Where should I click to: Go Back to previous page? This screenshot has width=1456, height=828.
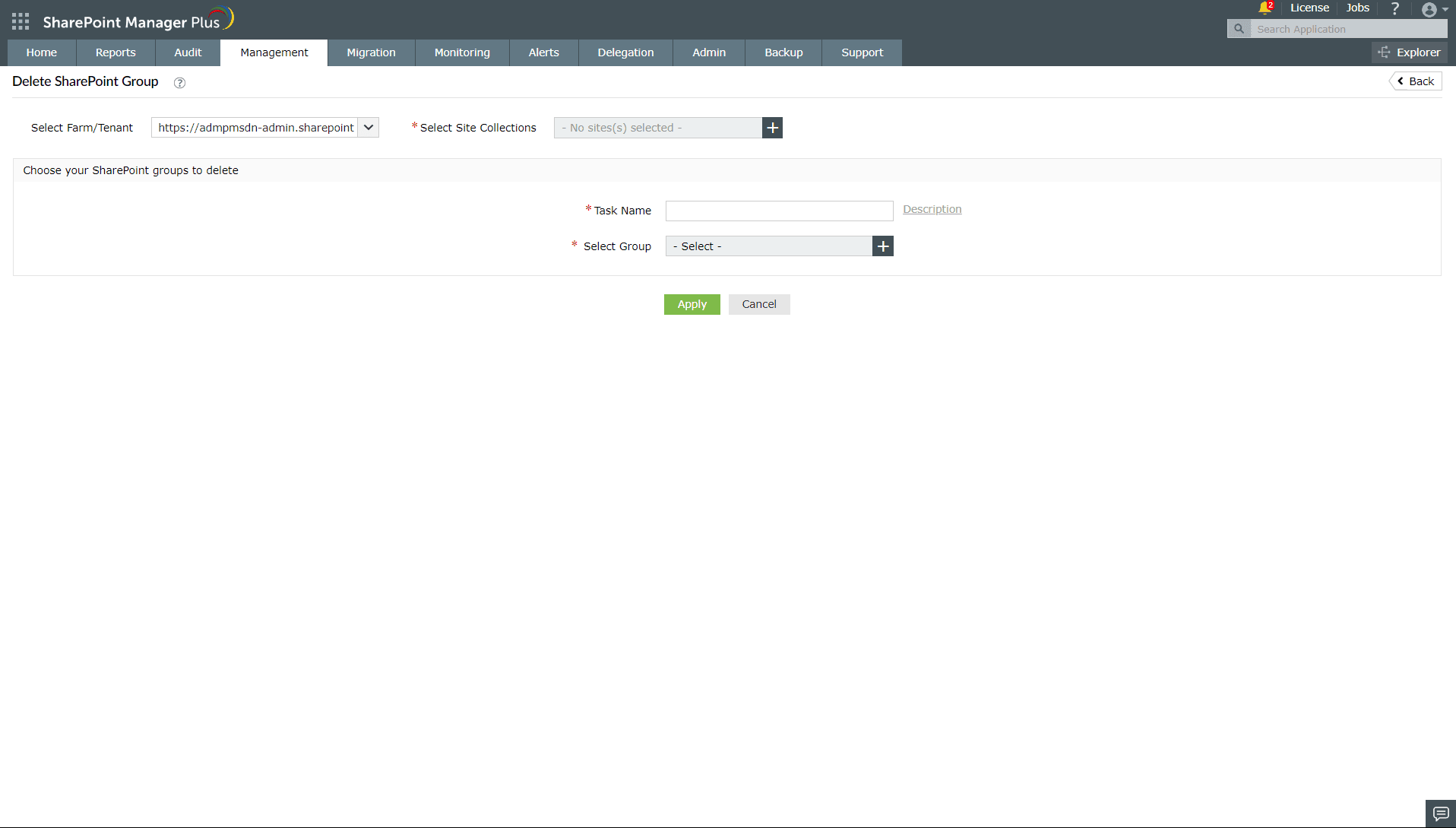click(1416, 81)
